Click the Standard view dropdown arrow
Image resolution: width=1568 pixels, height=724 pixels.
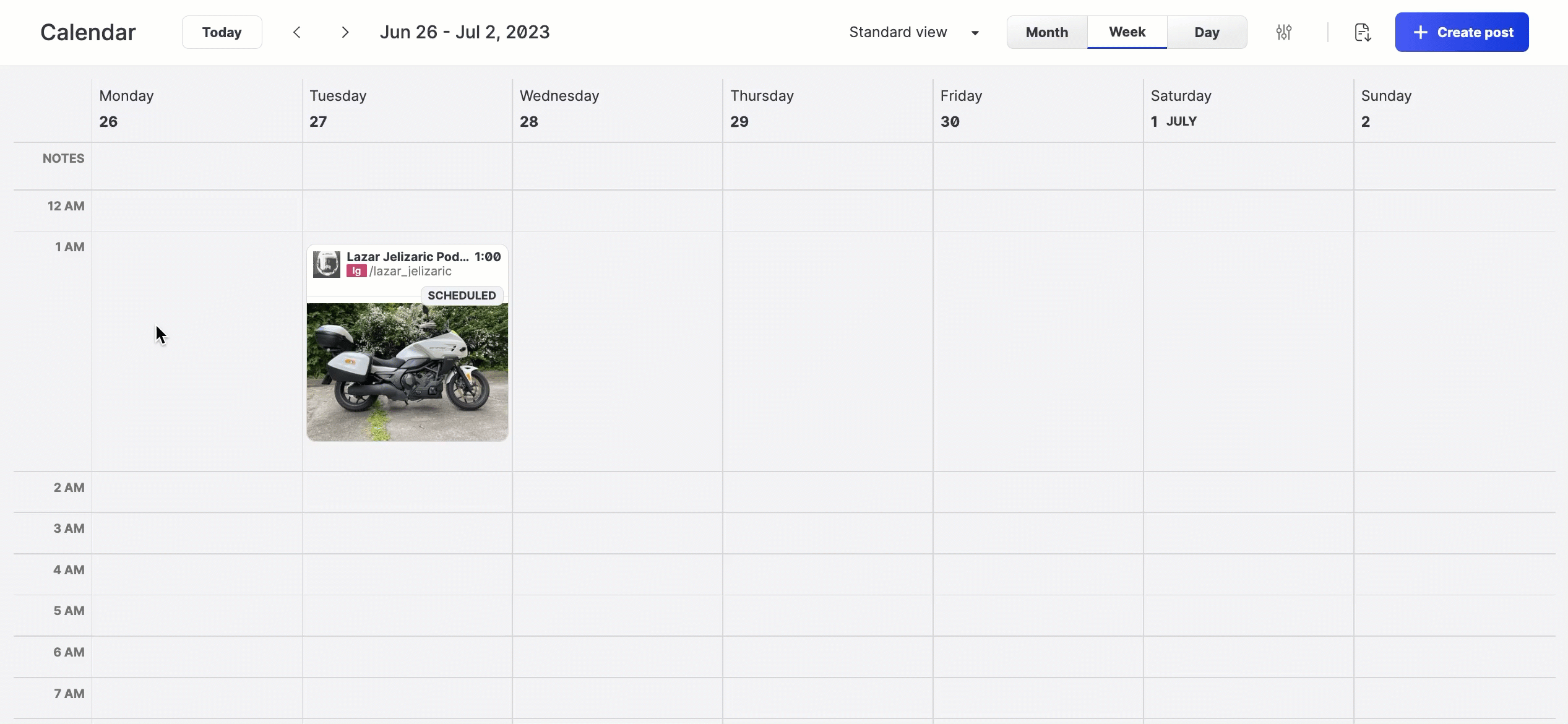(975, 33)
